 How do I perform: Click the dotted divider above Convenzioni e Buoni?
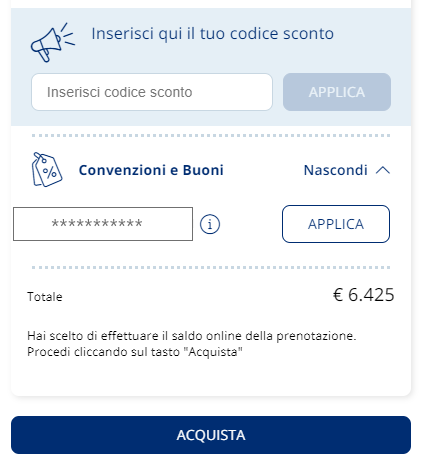pos(211,136)
